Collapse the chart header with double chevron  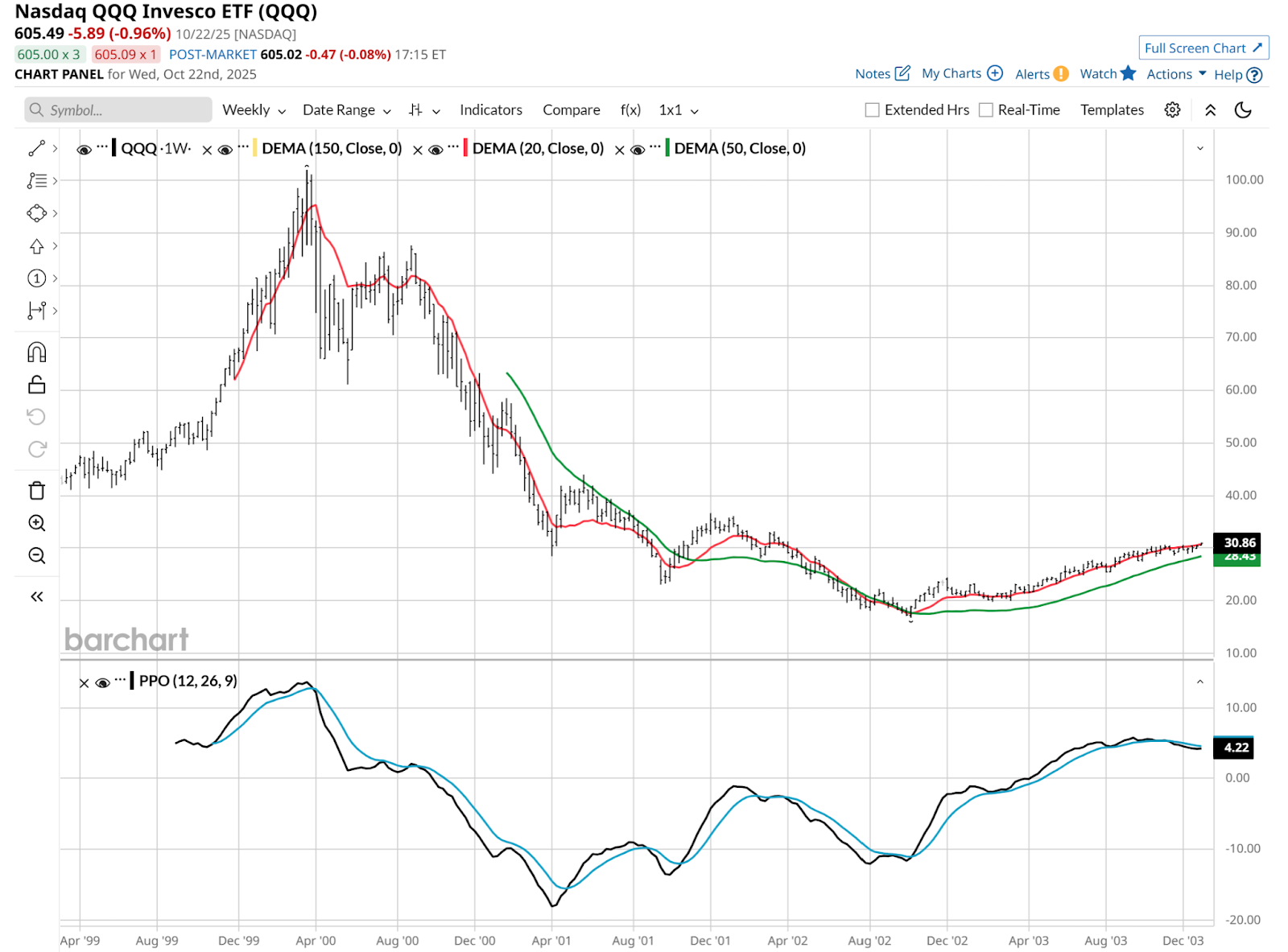1210,110
